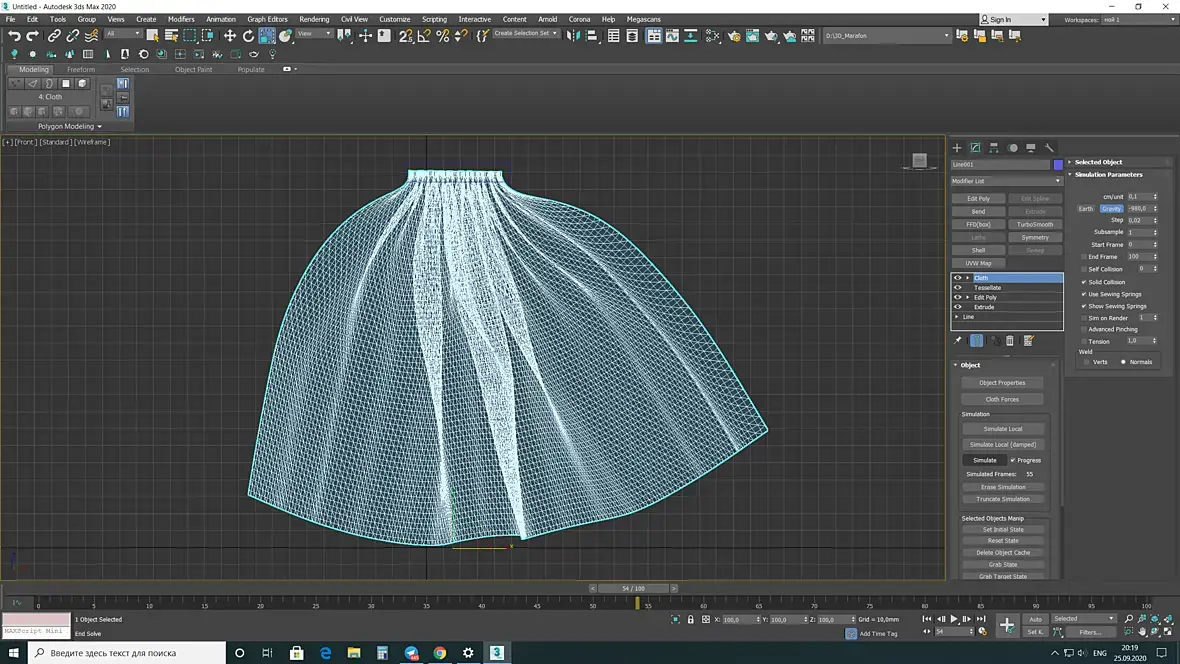Image resolution: width=1180 pixels, height=664 pixels.
Task: Open the Graph Editors menu
Action: pos(267,19)
